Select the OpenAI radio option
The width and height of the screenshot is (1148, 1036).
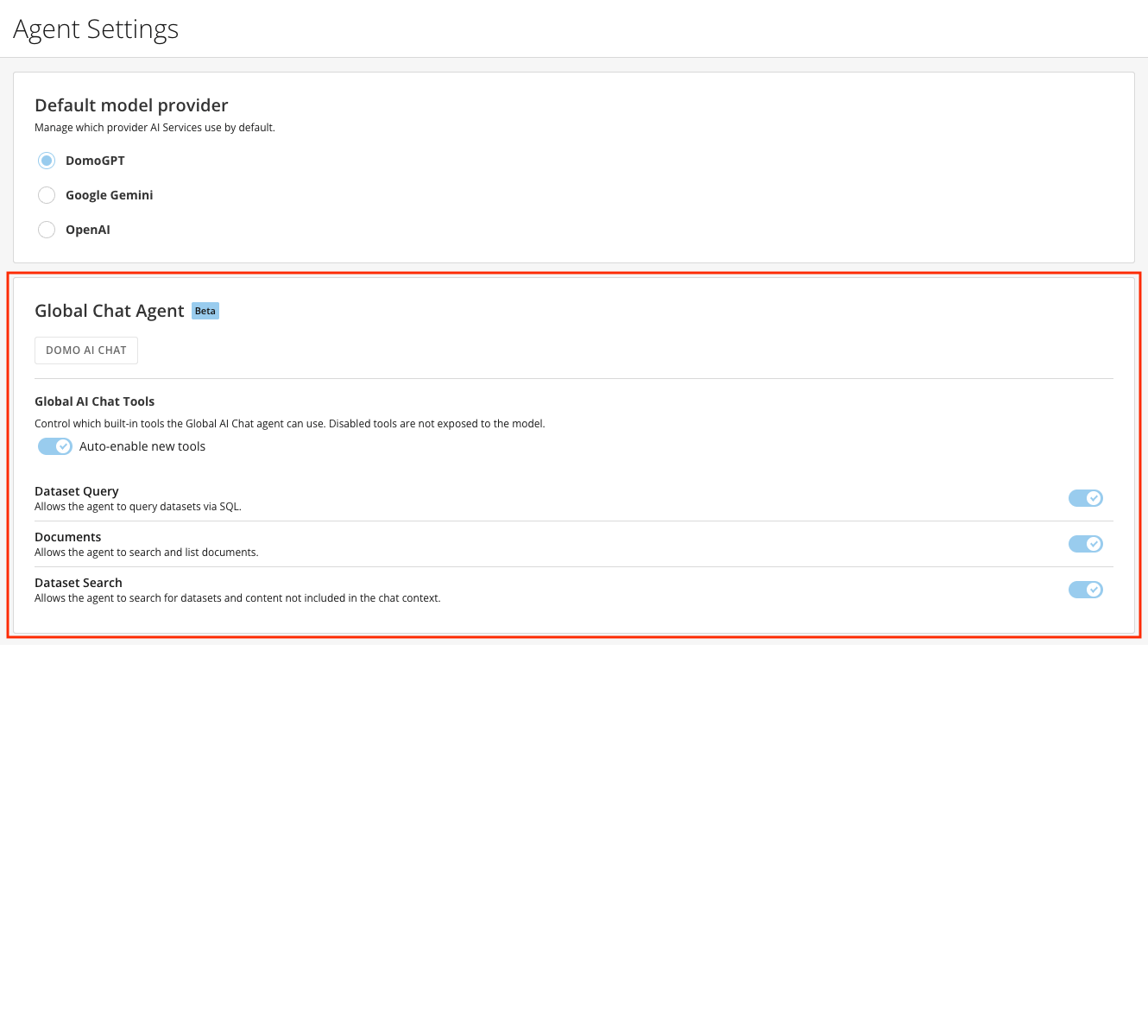coord(47,230)
